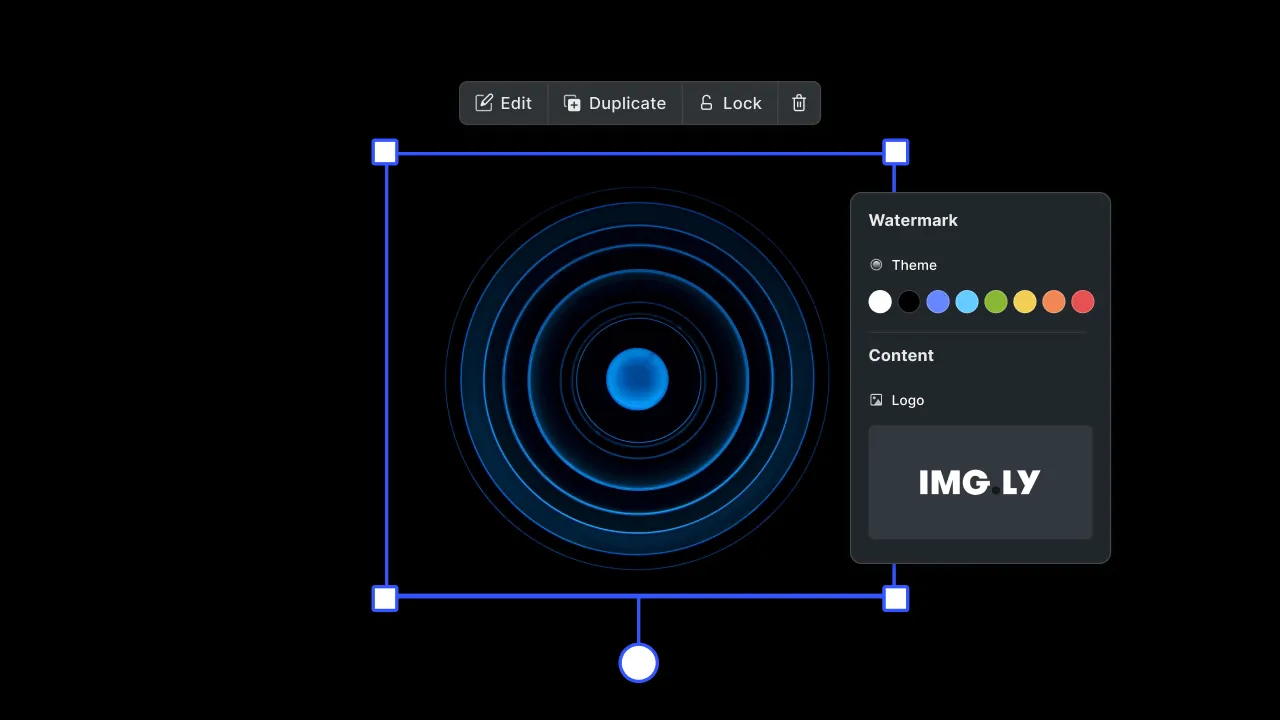The width and height of the screenshot is (1280, 720).
Task: Click the pencil edit icon
Action: 484,103
